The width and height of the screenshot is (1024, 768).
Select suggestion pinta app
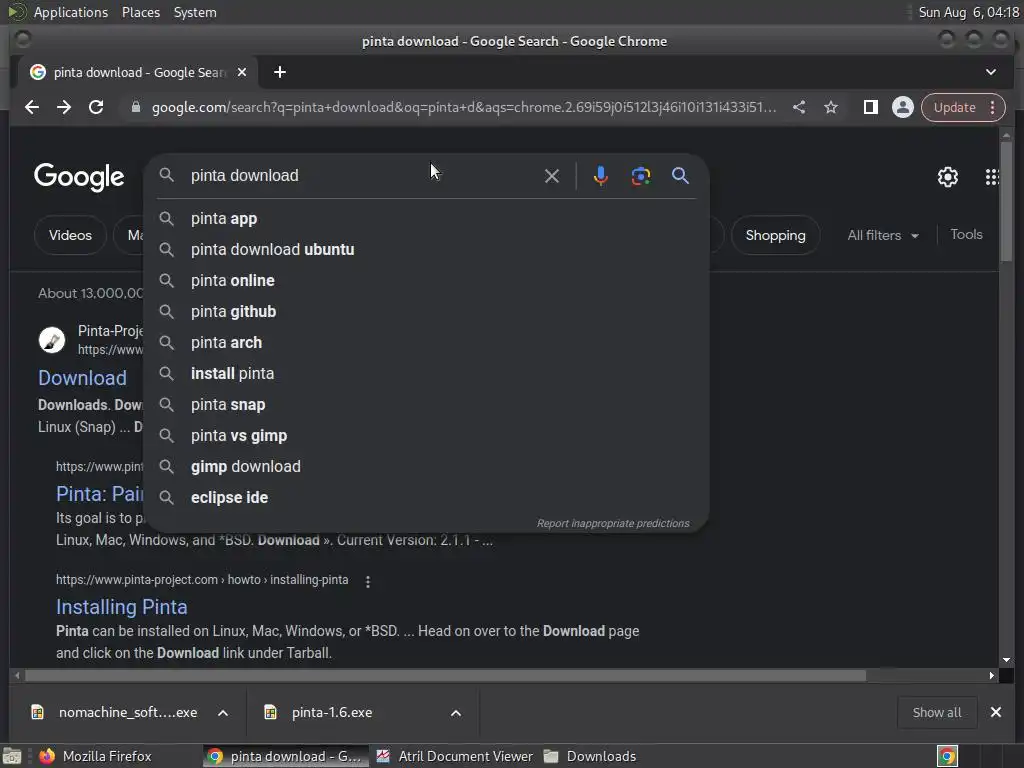coord(426,219)
